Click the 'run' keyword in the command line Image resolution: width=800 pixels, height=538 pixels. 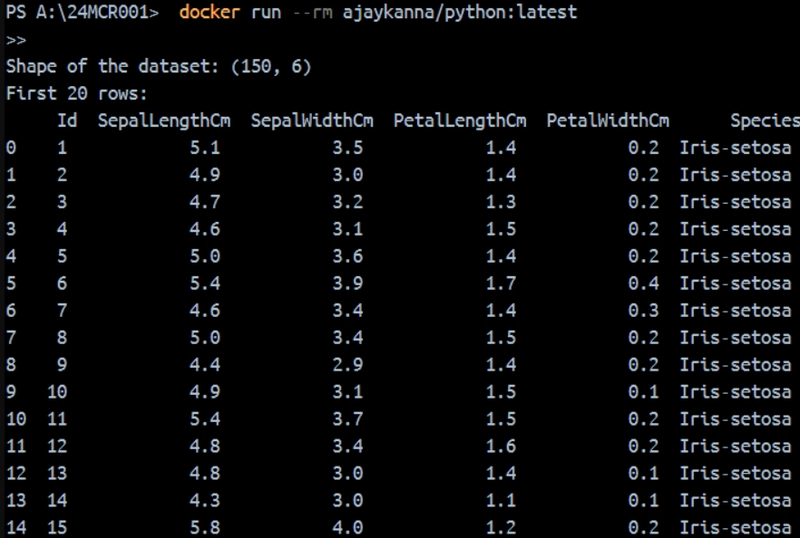coord(266,13)
